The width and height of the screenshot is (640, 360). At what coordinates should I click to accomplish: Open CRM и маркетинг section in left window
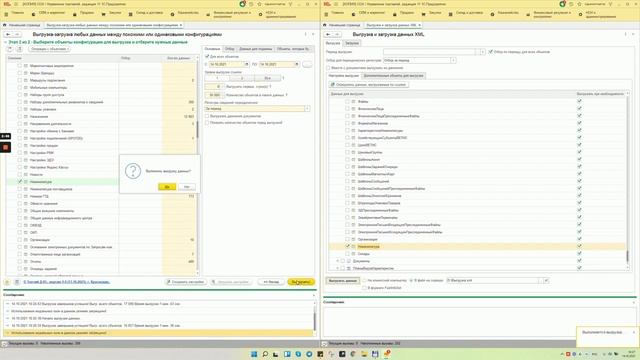48,13
